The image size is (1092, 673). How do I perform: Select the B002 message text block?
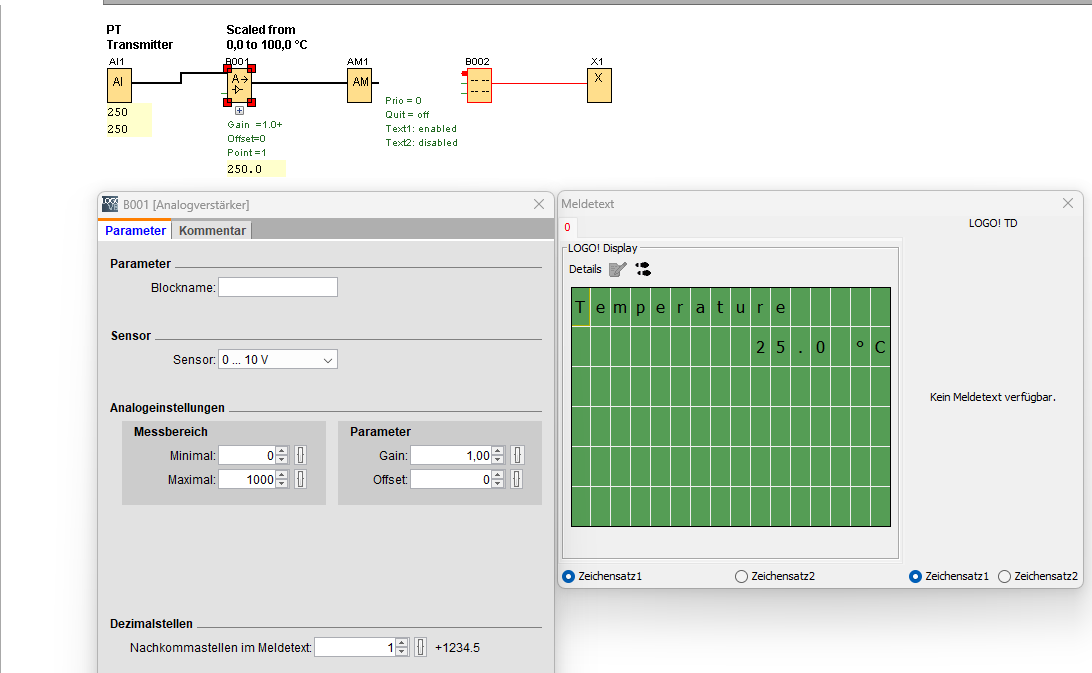click(x=479, y=86)
